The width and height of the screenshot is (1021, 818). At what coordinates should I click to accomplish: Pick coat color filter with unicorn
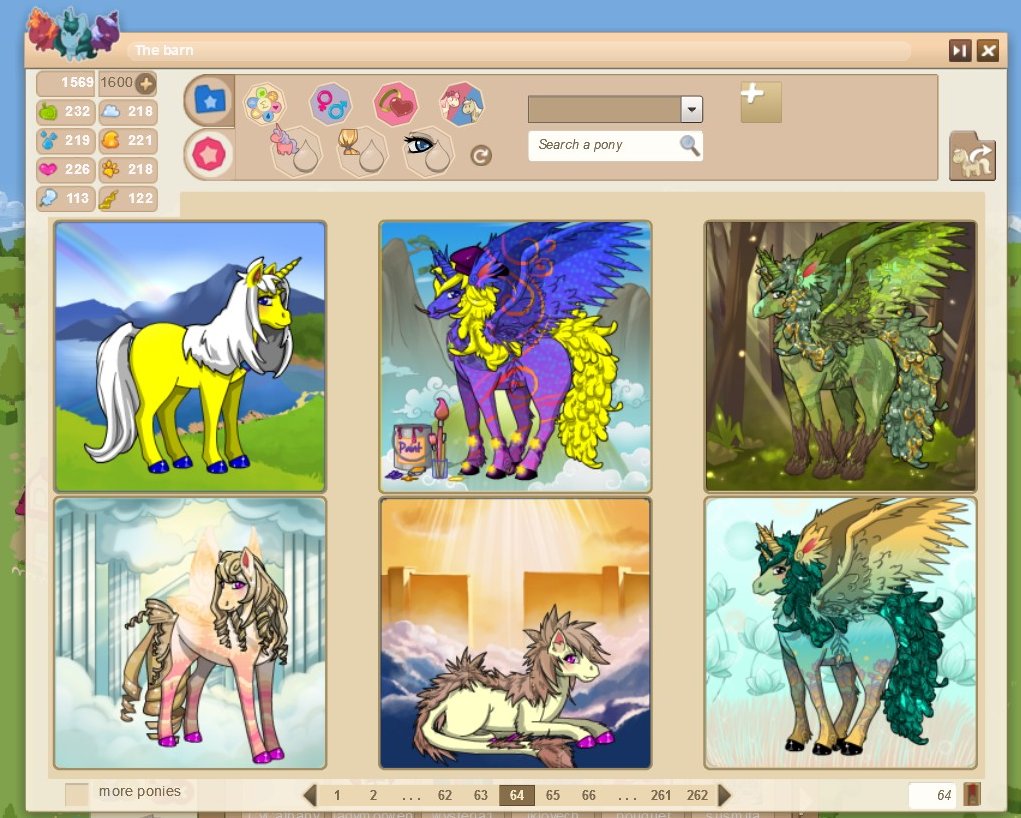pyautogui.click(x=296, y=151)
